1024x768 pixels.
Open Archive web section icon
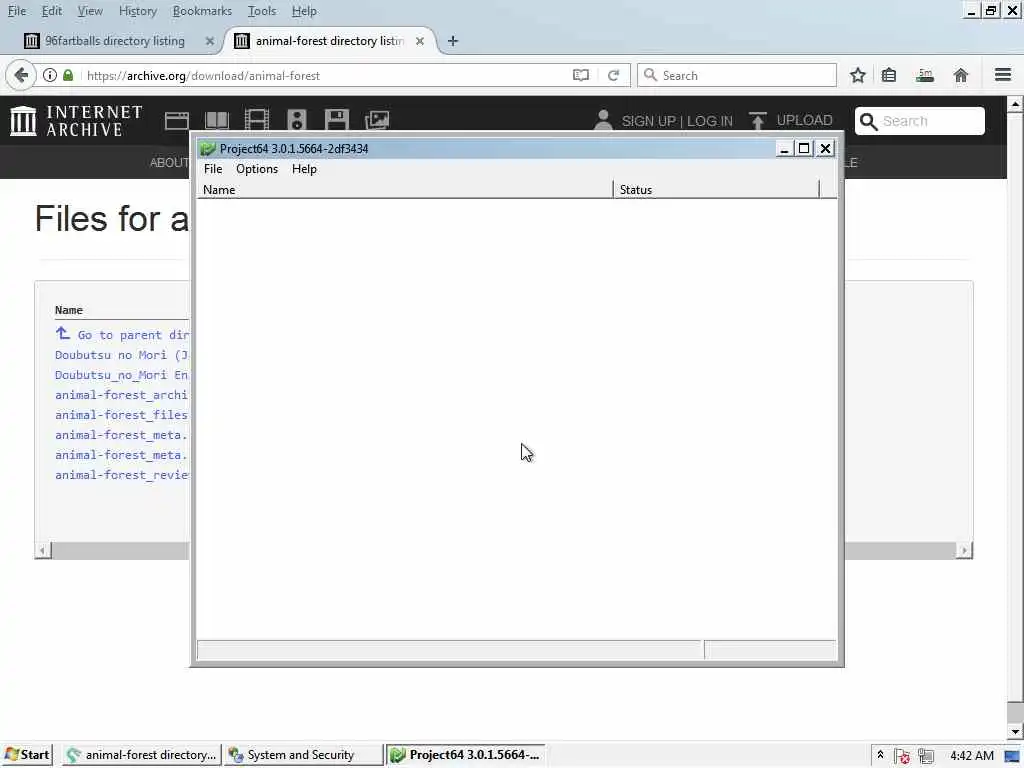(177, 121)
